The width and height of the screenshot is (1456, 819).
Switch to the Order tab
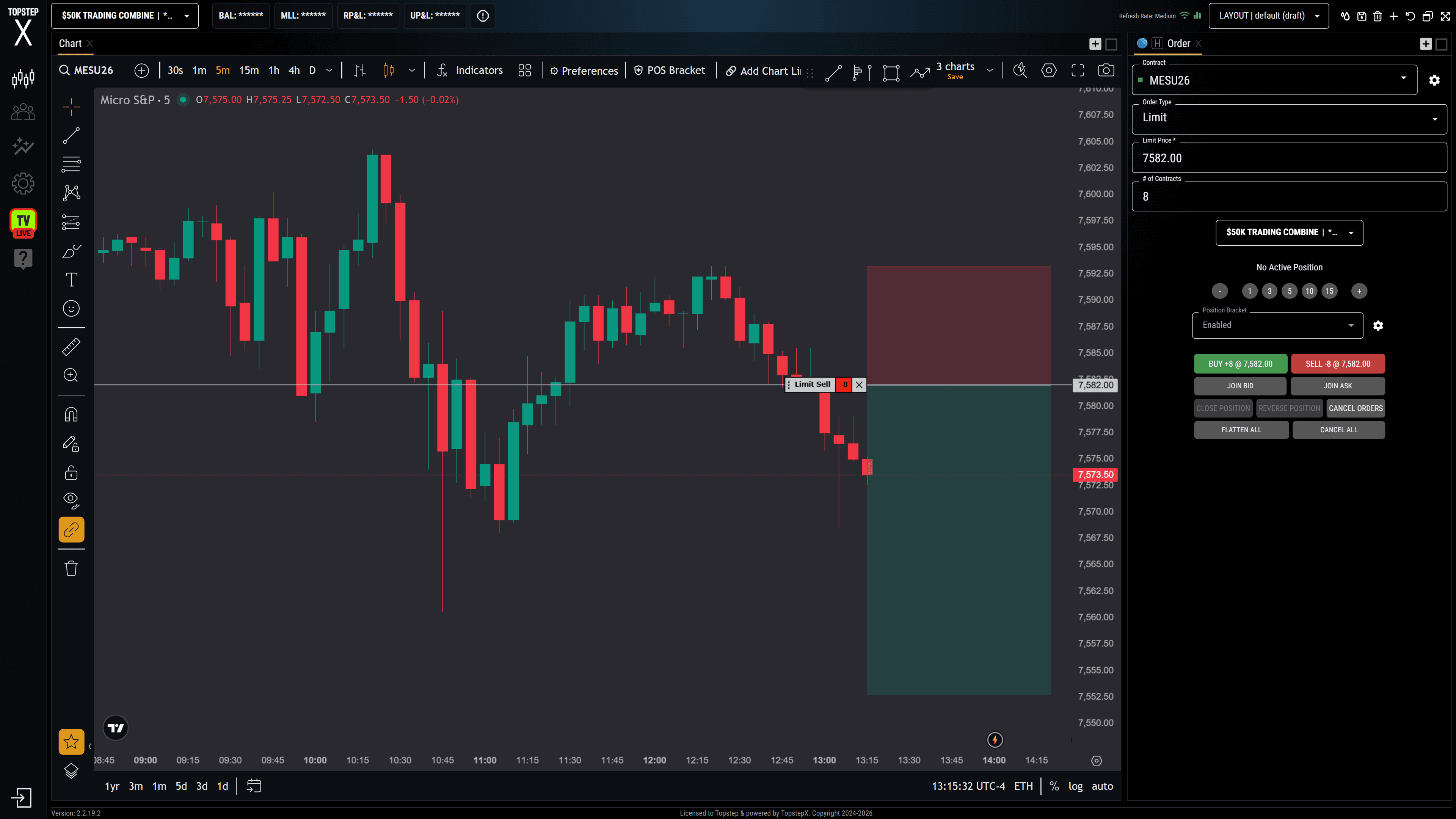point(1178,44)
